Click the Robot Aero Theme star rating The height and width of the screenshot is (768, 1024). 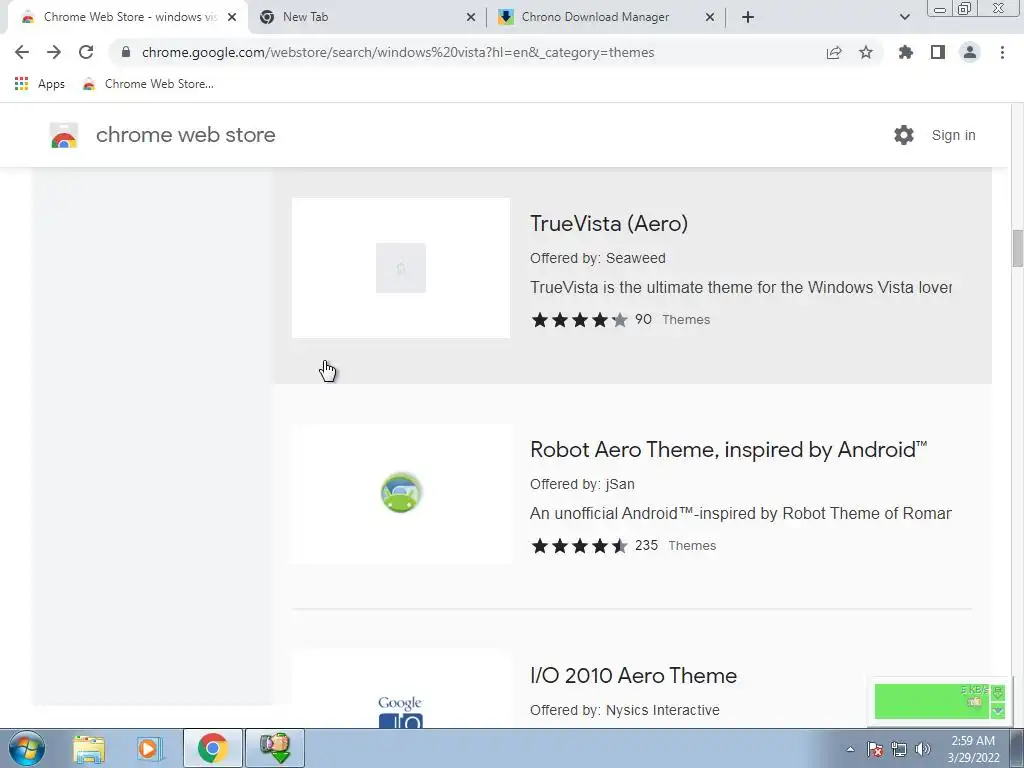click(x=579, y=546)
